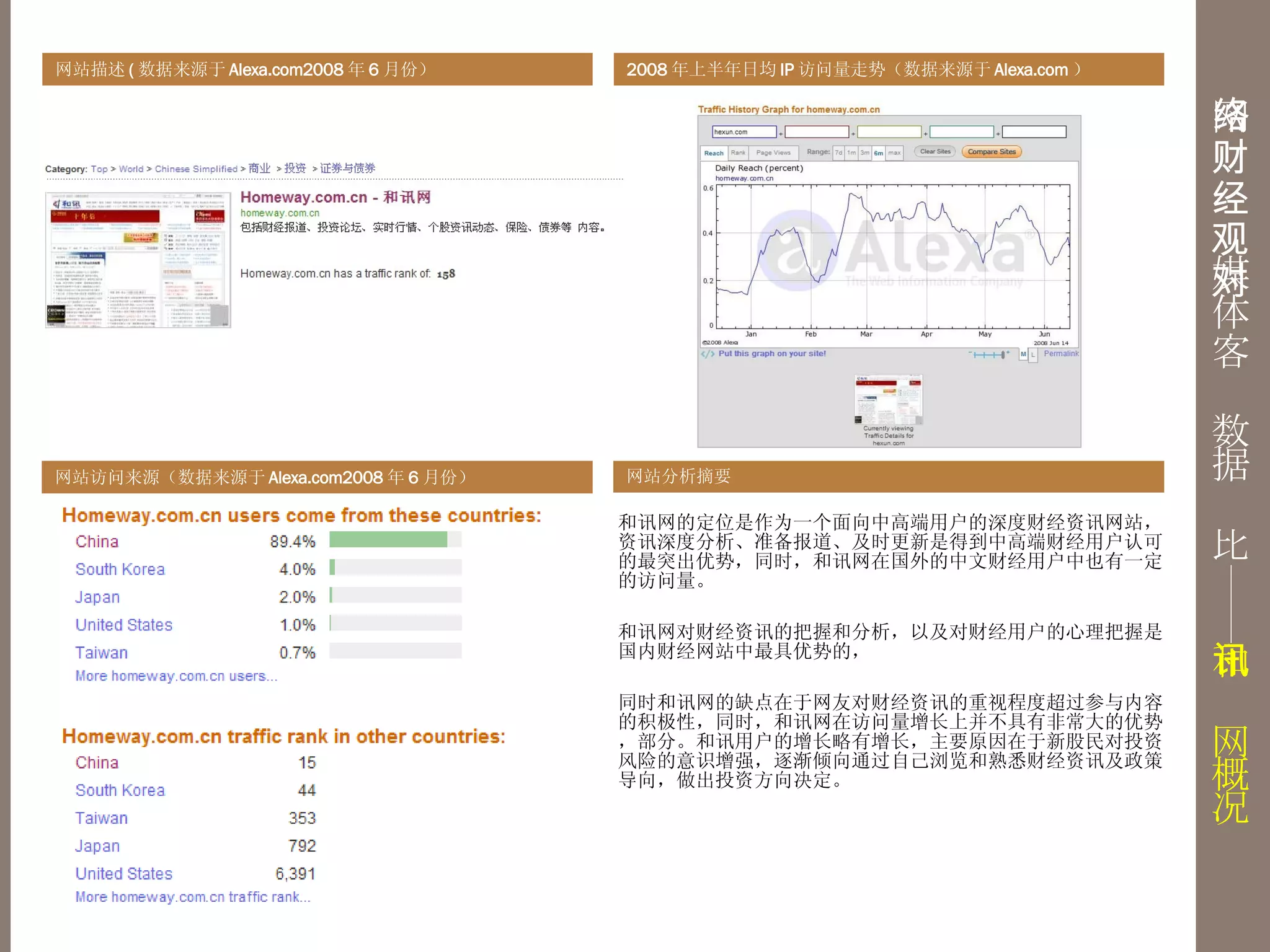
Task: Open the Rank tab
Action: tap(738, 152)
